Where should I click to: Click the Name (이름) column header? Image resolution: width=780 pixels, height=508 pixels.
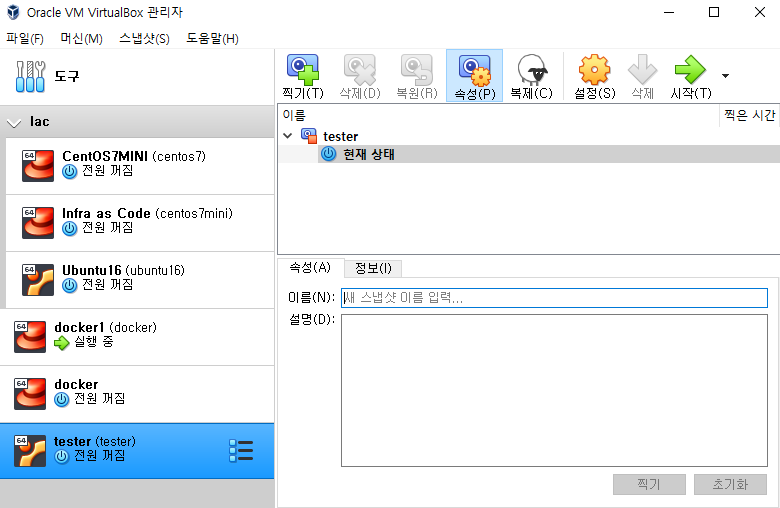(498, 115)
